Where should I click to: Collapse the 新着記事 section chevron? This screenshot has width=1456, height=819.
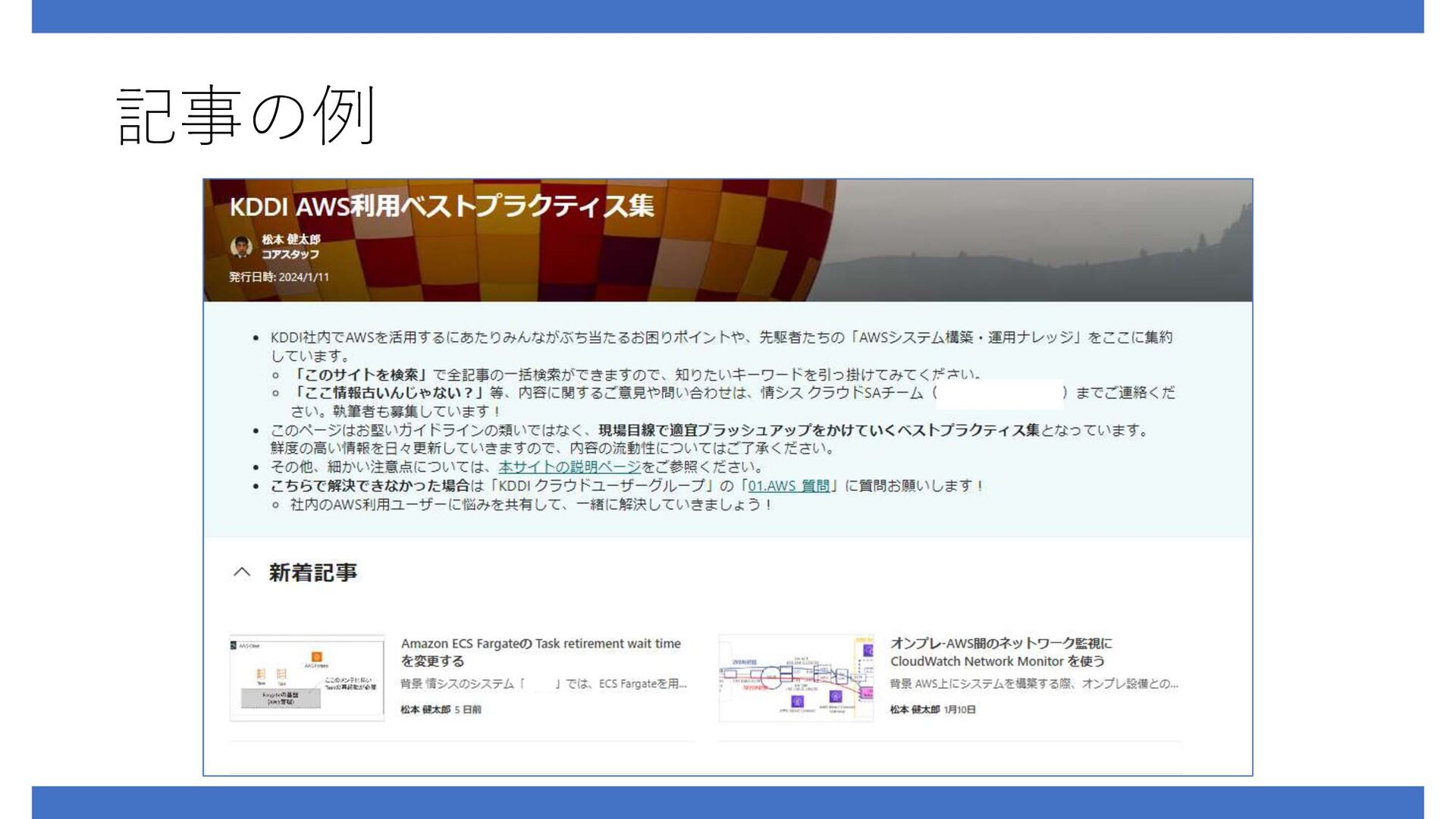point(241,573)
